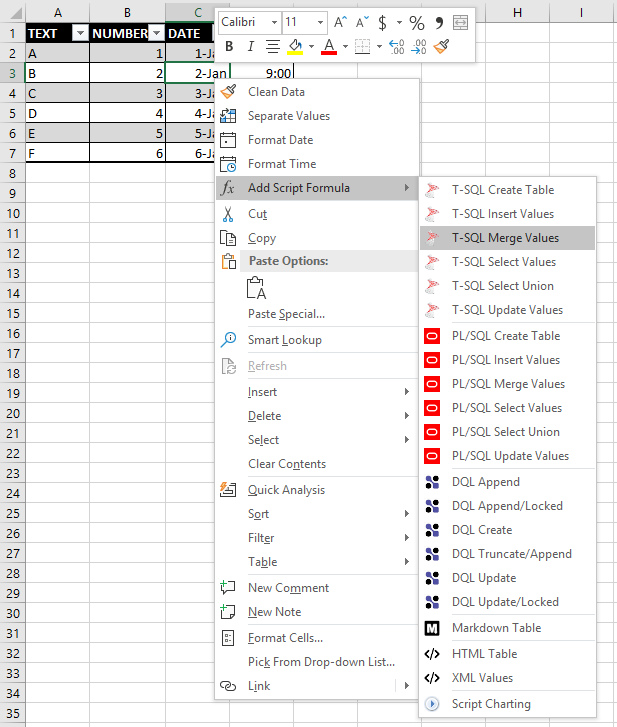Click the Quick Analysis icon
Image resolution: width=617 pixels, height=727 pixels.
[228, 490]
